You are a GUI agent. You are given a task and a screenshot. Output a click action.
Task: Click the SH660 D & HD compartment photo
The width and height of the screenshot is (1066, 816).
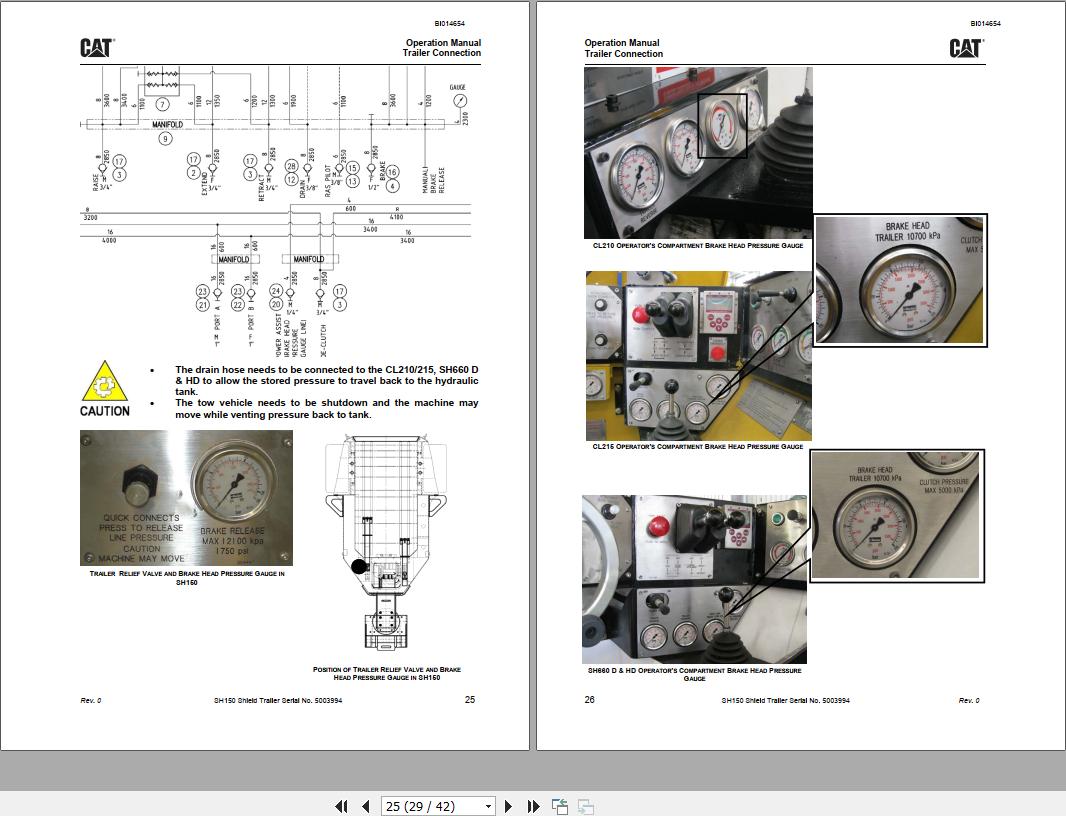(695, 580)
